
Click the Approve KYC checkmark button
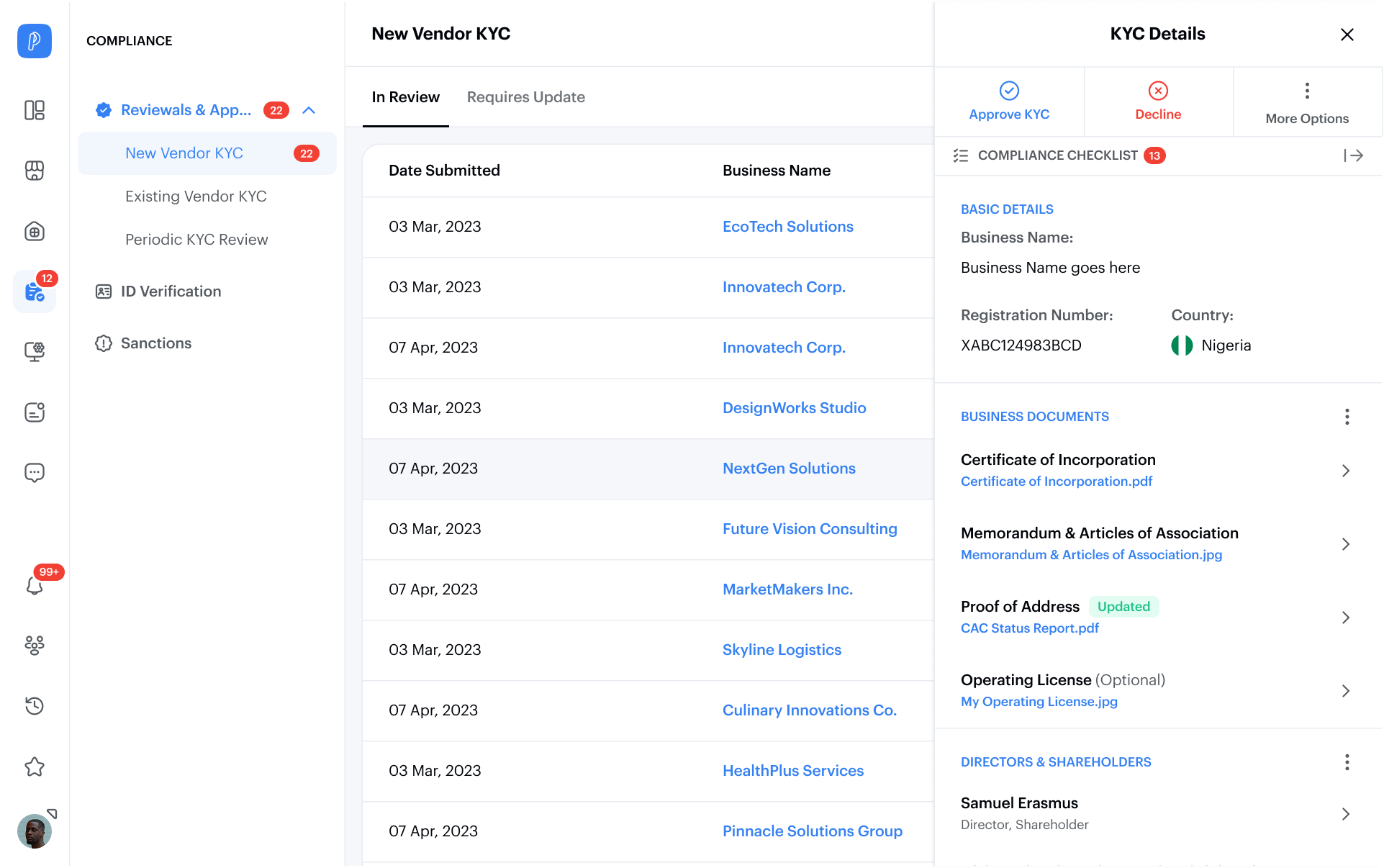1009,101
